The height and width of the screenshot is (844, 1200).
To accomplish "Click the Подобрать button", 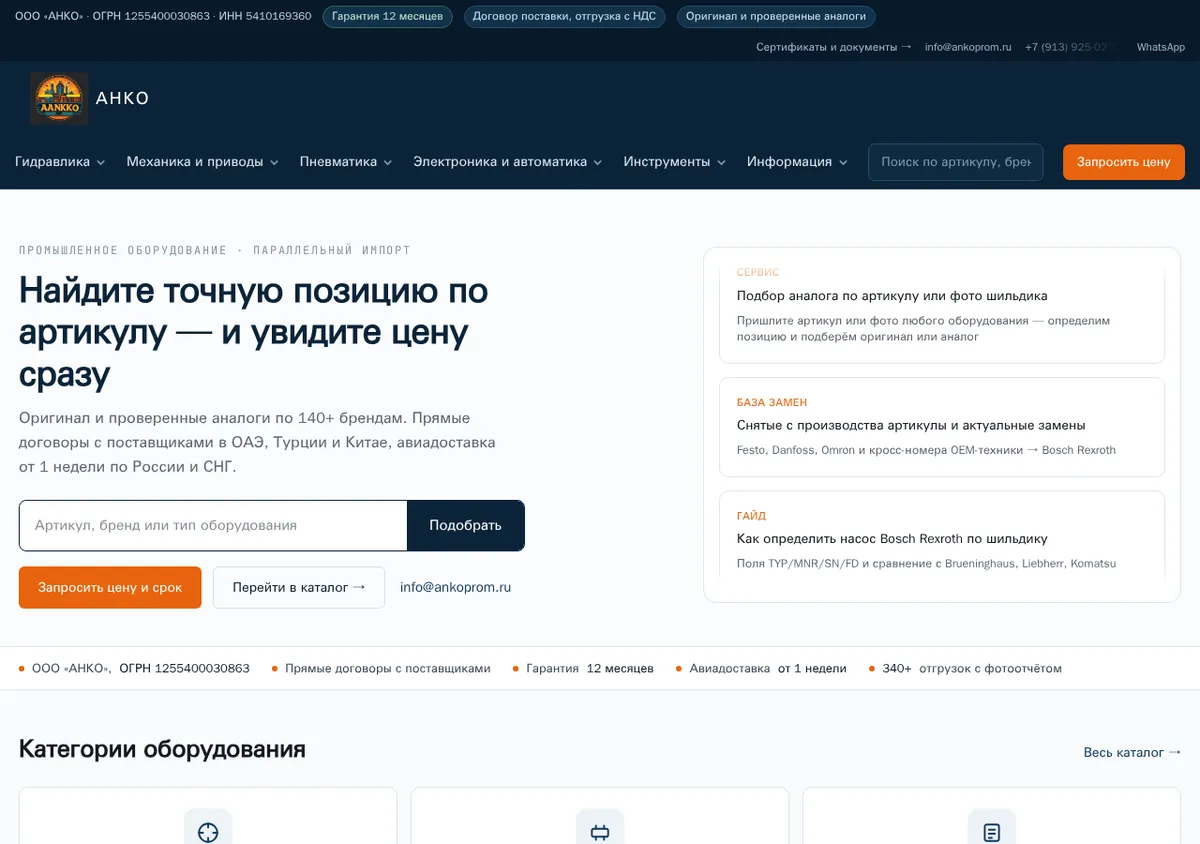I will [x=466, y=525].
